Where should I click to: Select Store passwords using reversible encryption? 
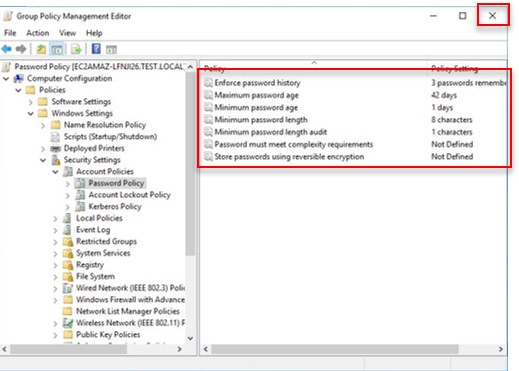coord(289,156)
